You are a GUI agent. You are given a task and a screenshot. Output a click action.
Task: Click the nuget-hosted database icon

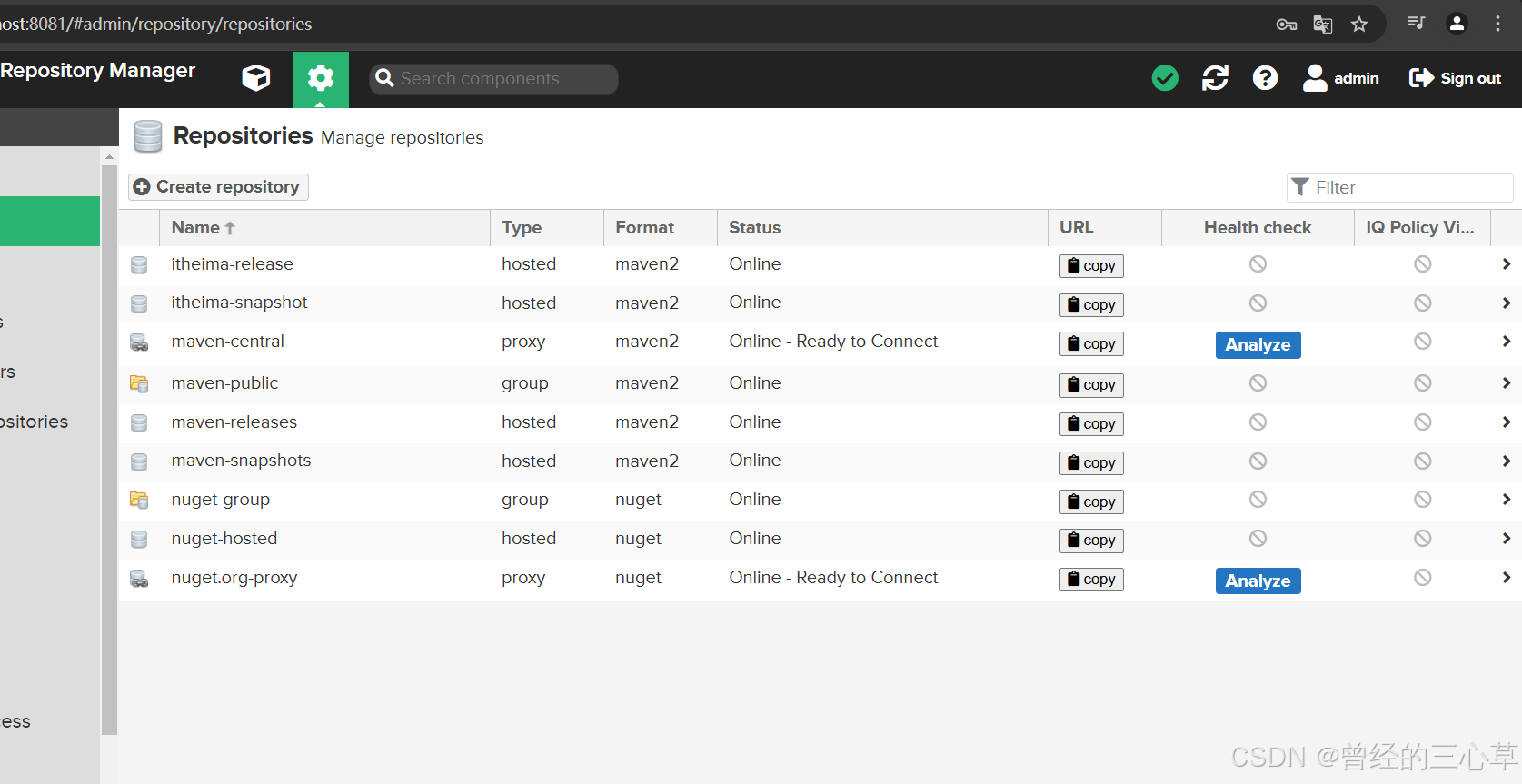pyautogui.click(x=139, y=540)
